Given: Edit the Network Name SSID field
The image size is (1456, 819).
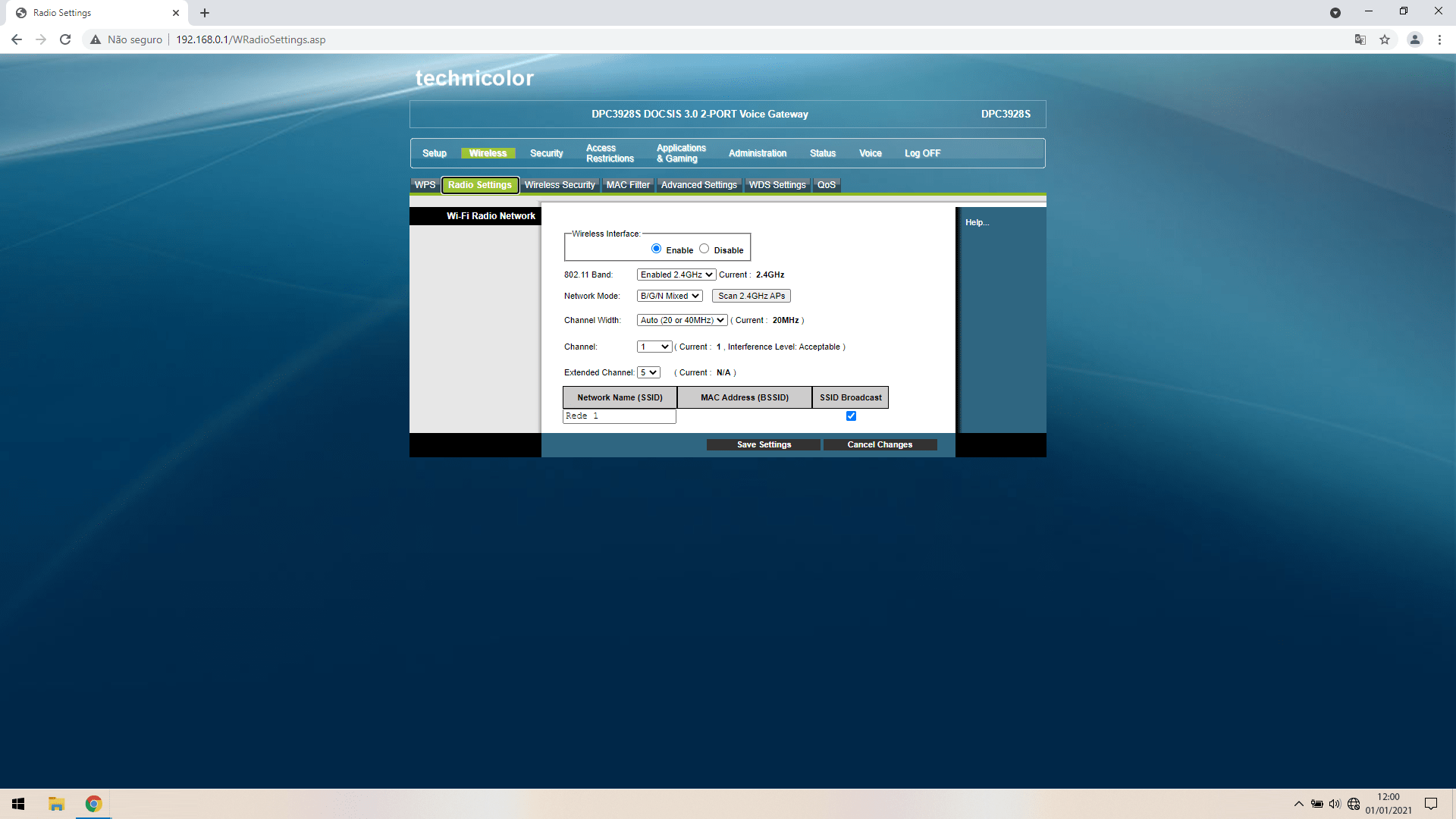Looking at the screenshot, I should point(619,415).
